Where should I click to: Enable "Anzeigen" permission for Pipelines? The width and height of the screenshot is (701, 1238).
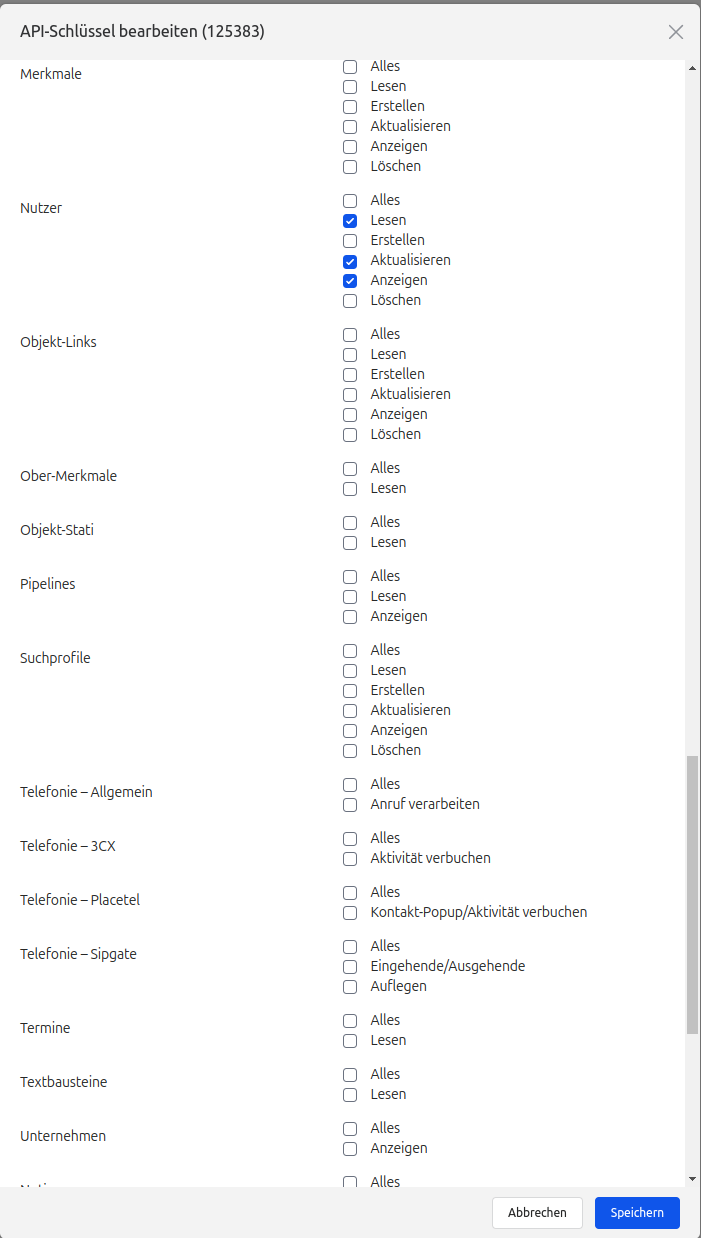350,616
